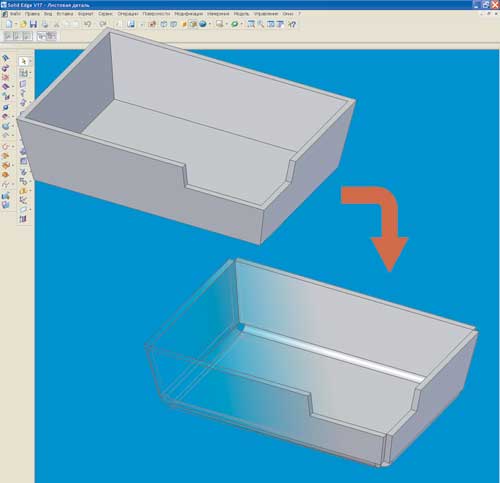Print using the printer icon

(x=45, y=24)
